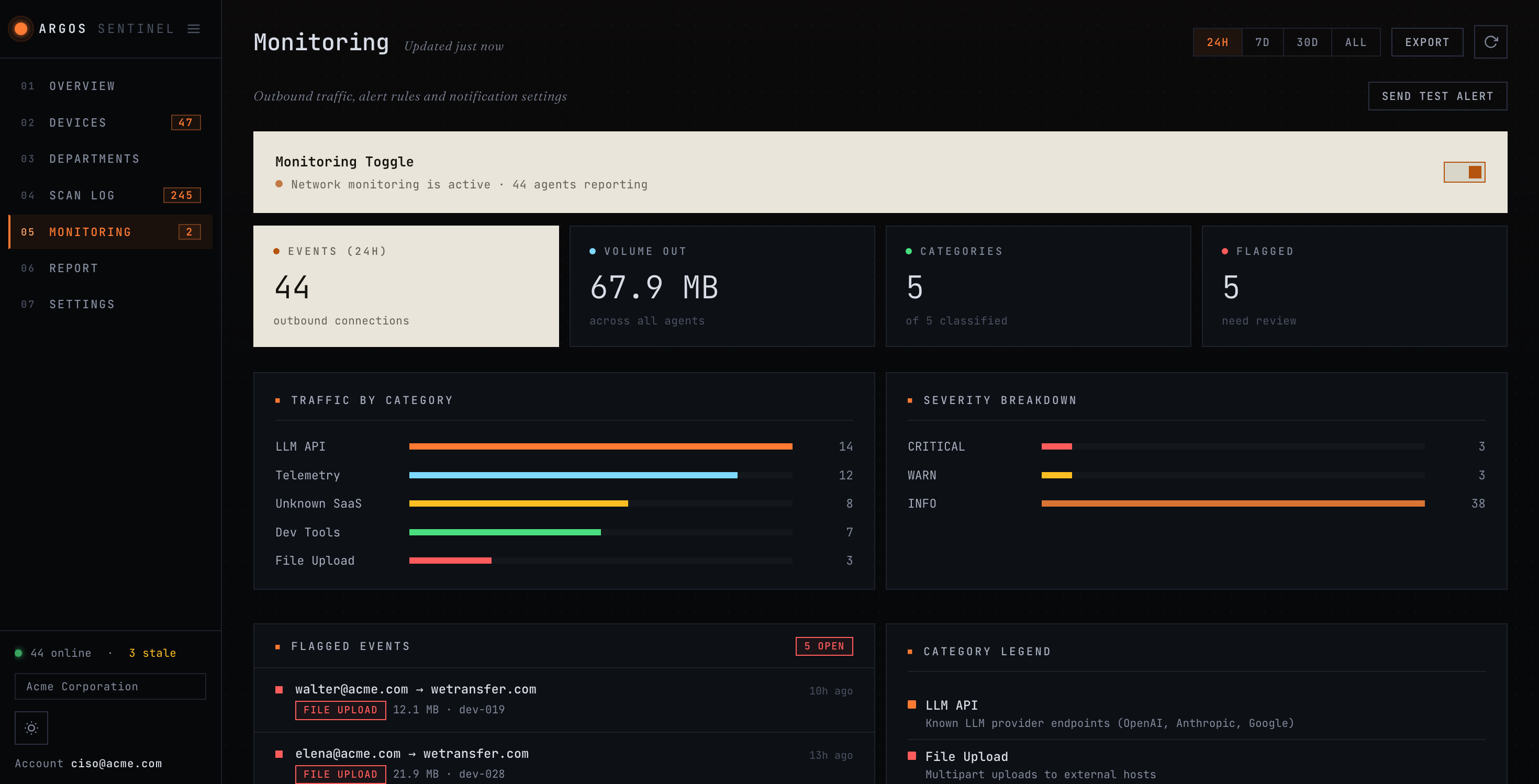Select the Volume Out stat card
This screenshot has height=784, width=1539.
(722, 286)
